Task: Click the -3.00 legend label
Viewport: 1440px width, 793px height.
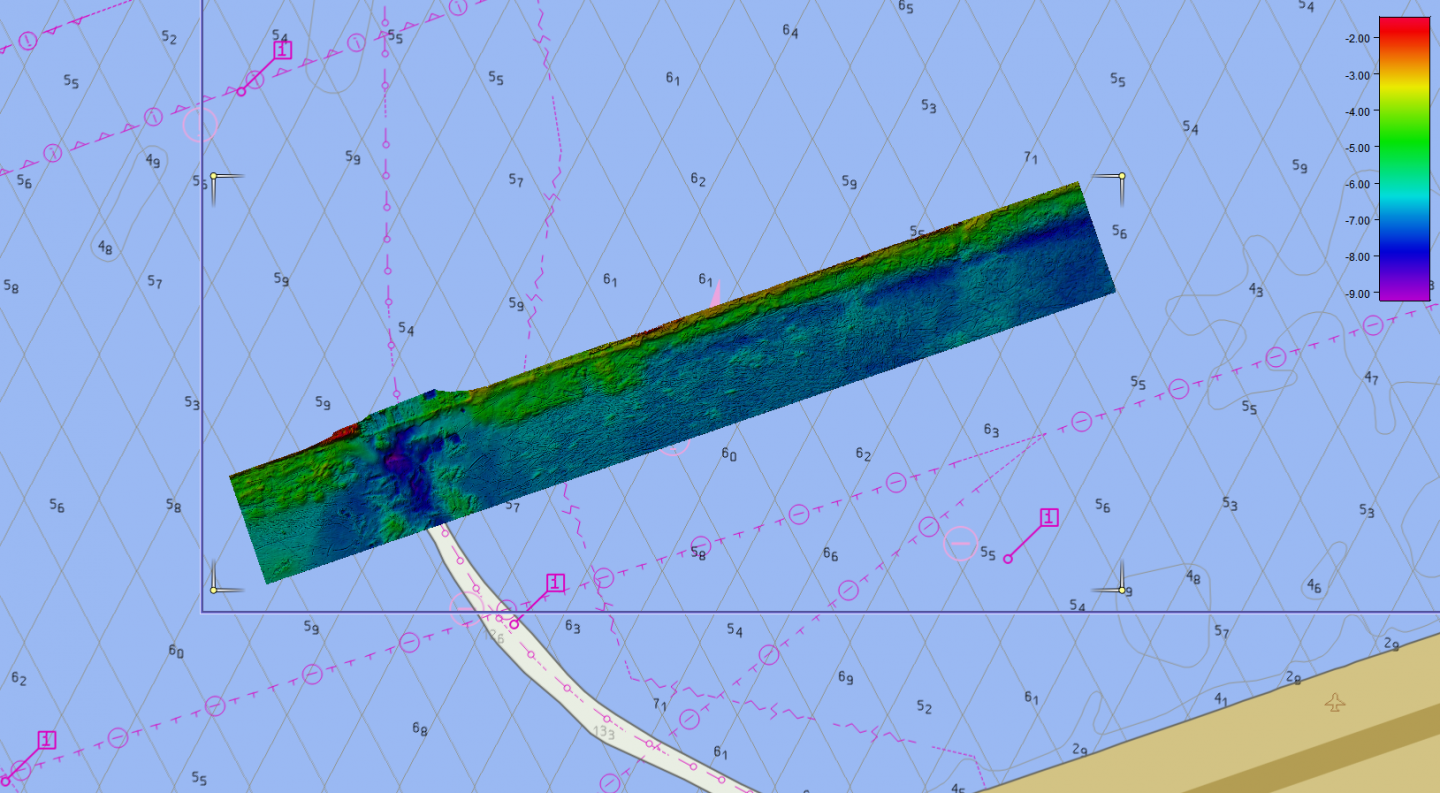Action: [1357, 75]
